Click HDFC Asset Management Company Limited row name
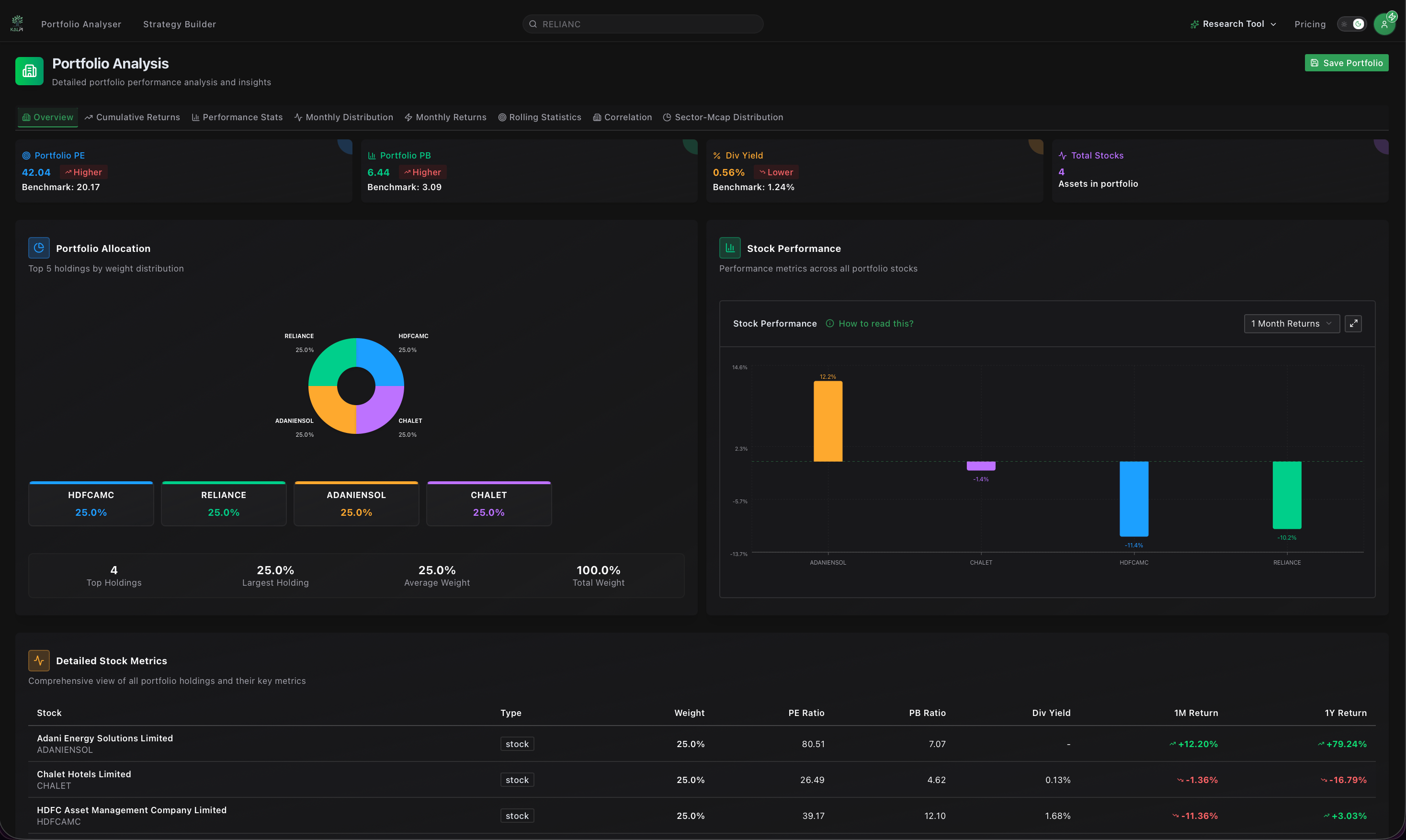 tap(131, 810)
